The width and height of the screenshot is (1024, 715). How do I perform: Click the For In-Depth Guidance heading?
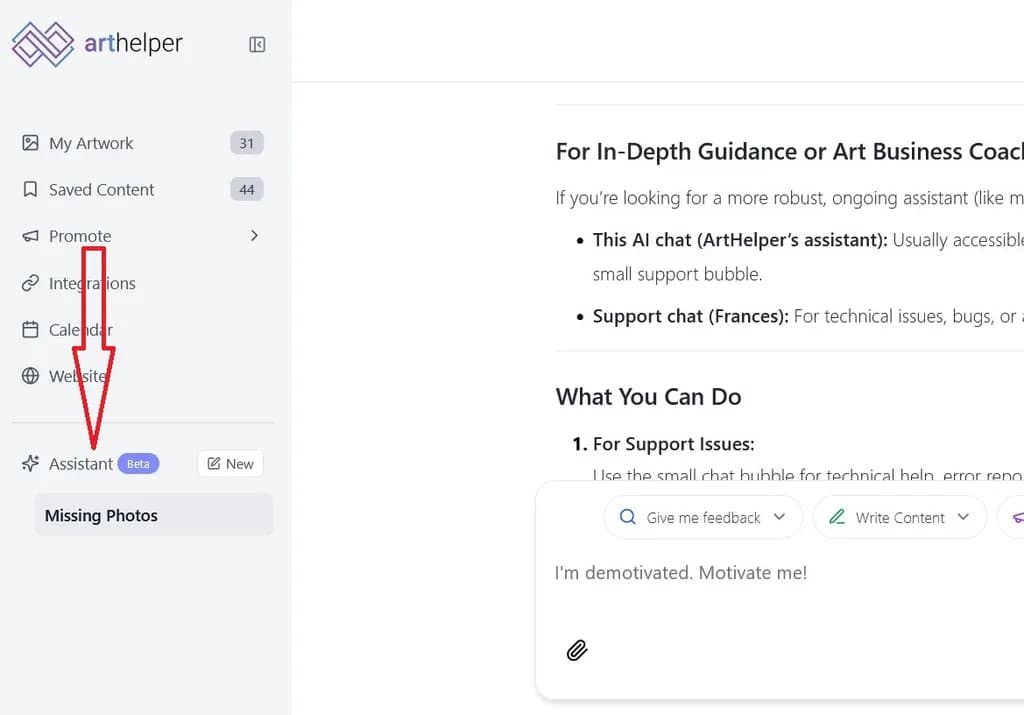tap(790, 151)
